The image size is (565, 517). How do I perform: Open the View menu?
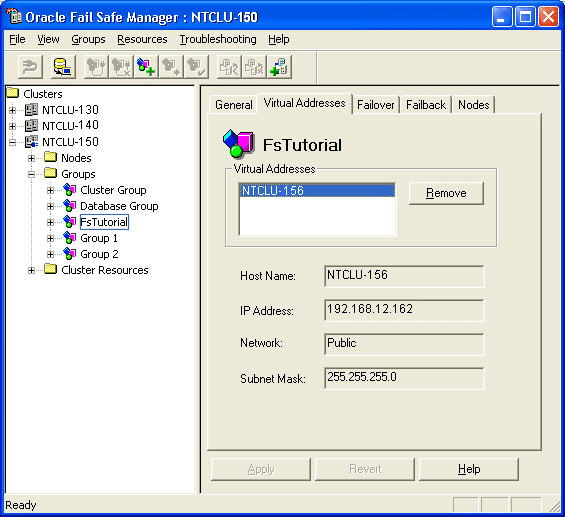click(x=48, y=39)
